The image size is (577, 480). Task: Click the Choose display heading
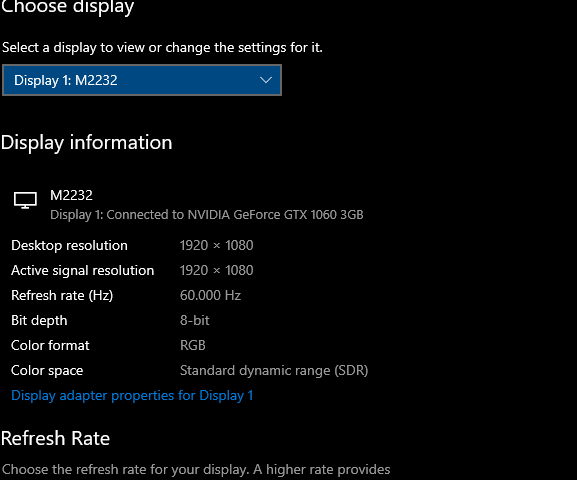pyautogui.click(x=67, y=7)
